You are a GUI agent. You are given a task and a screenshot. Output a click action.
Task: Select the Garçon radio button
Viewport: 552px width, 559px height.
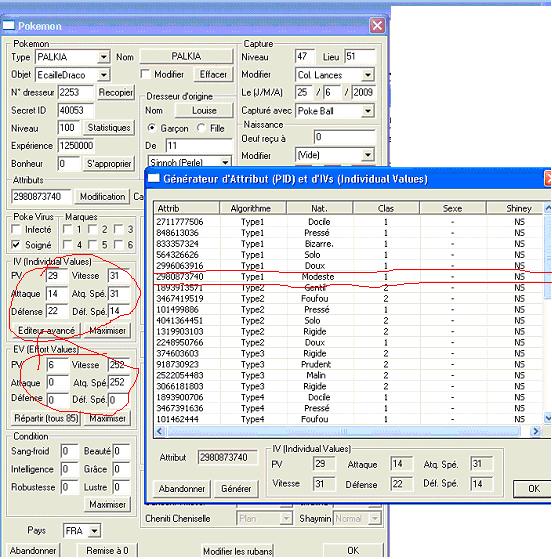152,128
